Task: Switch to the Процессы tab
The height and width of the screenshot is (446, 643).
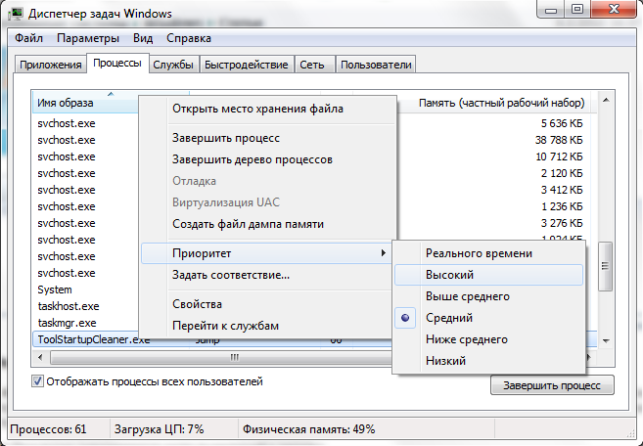Action: click(117, 63)
